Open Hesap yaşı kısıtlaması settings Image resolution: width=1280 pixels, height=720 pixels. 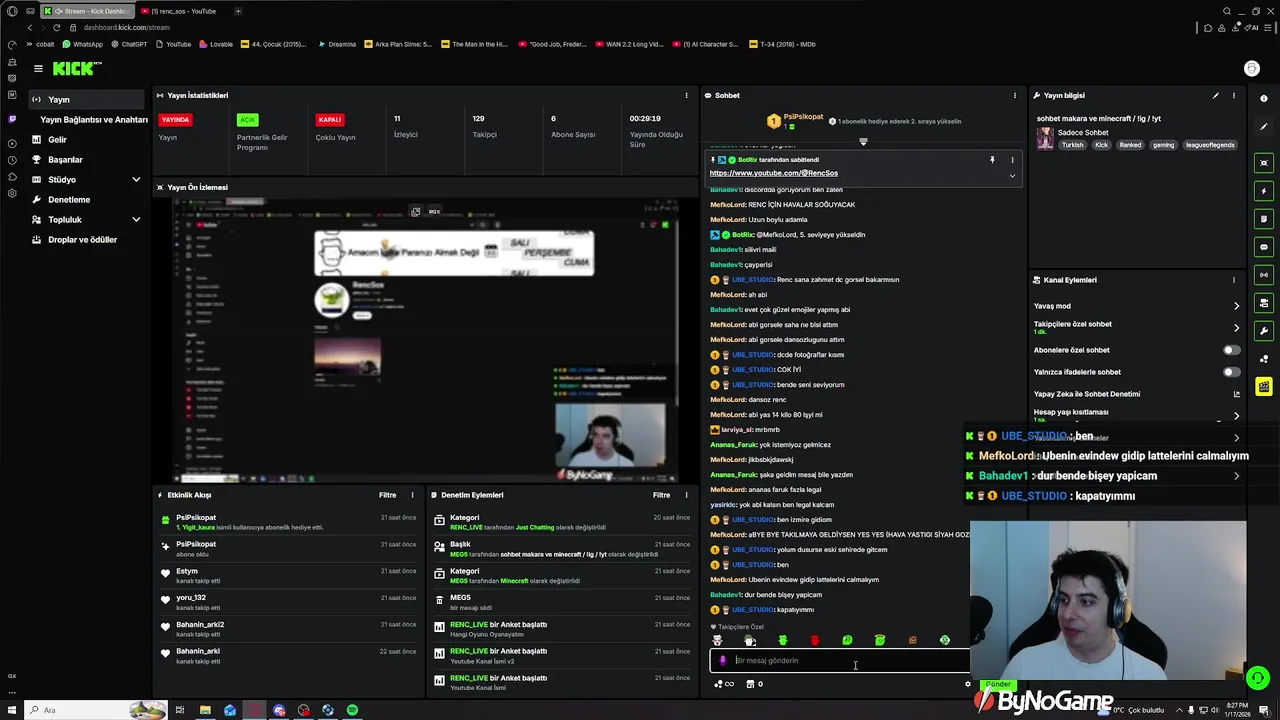click(1136, 415)
